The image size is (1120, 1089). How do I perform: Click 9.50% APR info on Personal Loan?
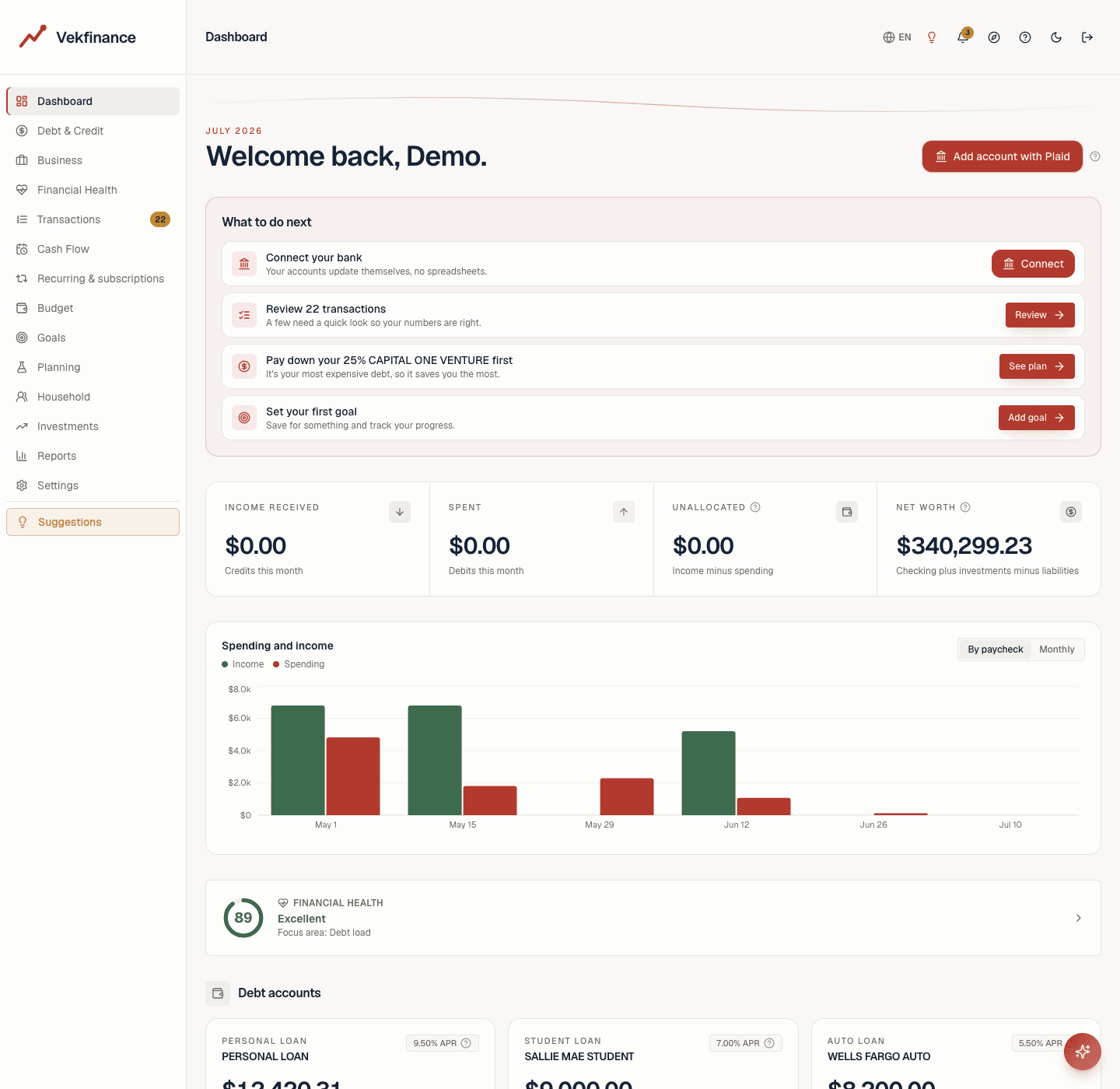coord(466,1043)
